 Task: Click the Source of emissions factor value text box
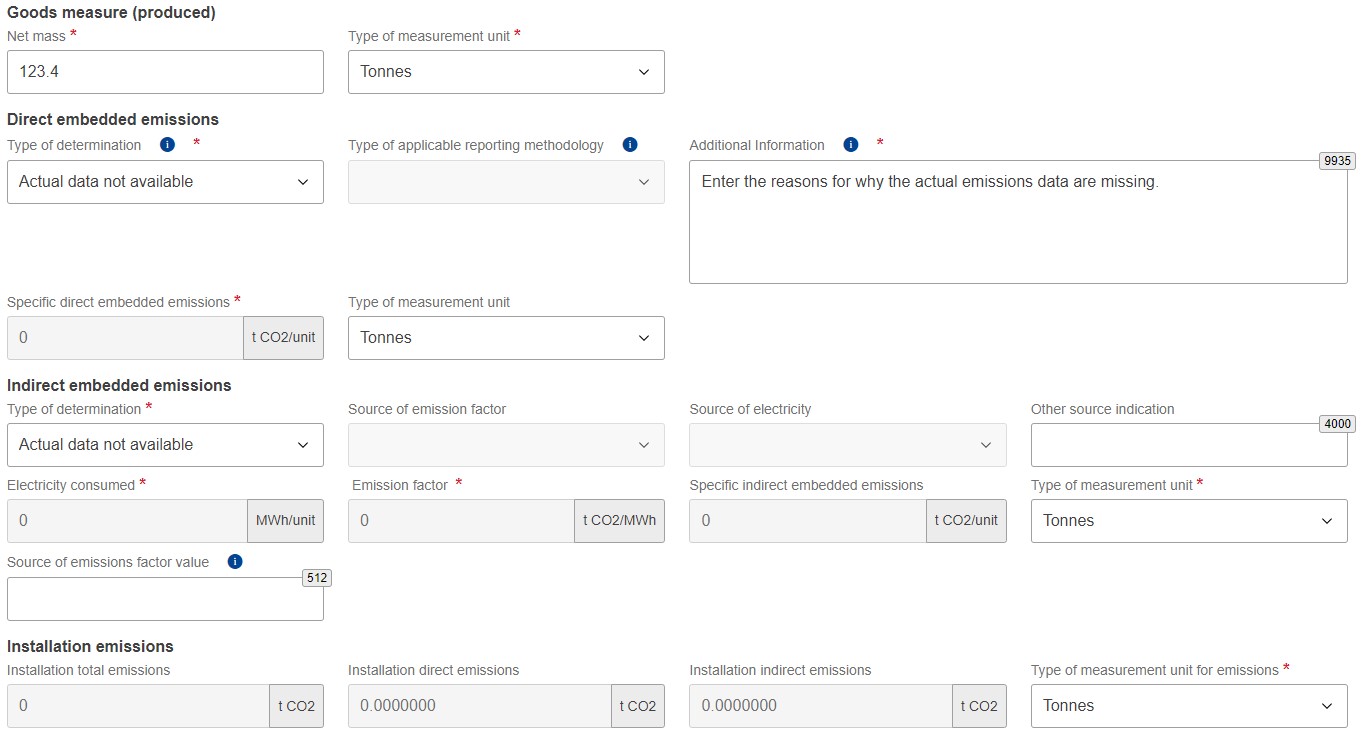coord(165,598)
